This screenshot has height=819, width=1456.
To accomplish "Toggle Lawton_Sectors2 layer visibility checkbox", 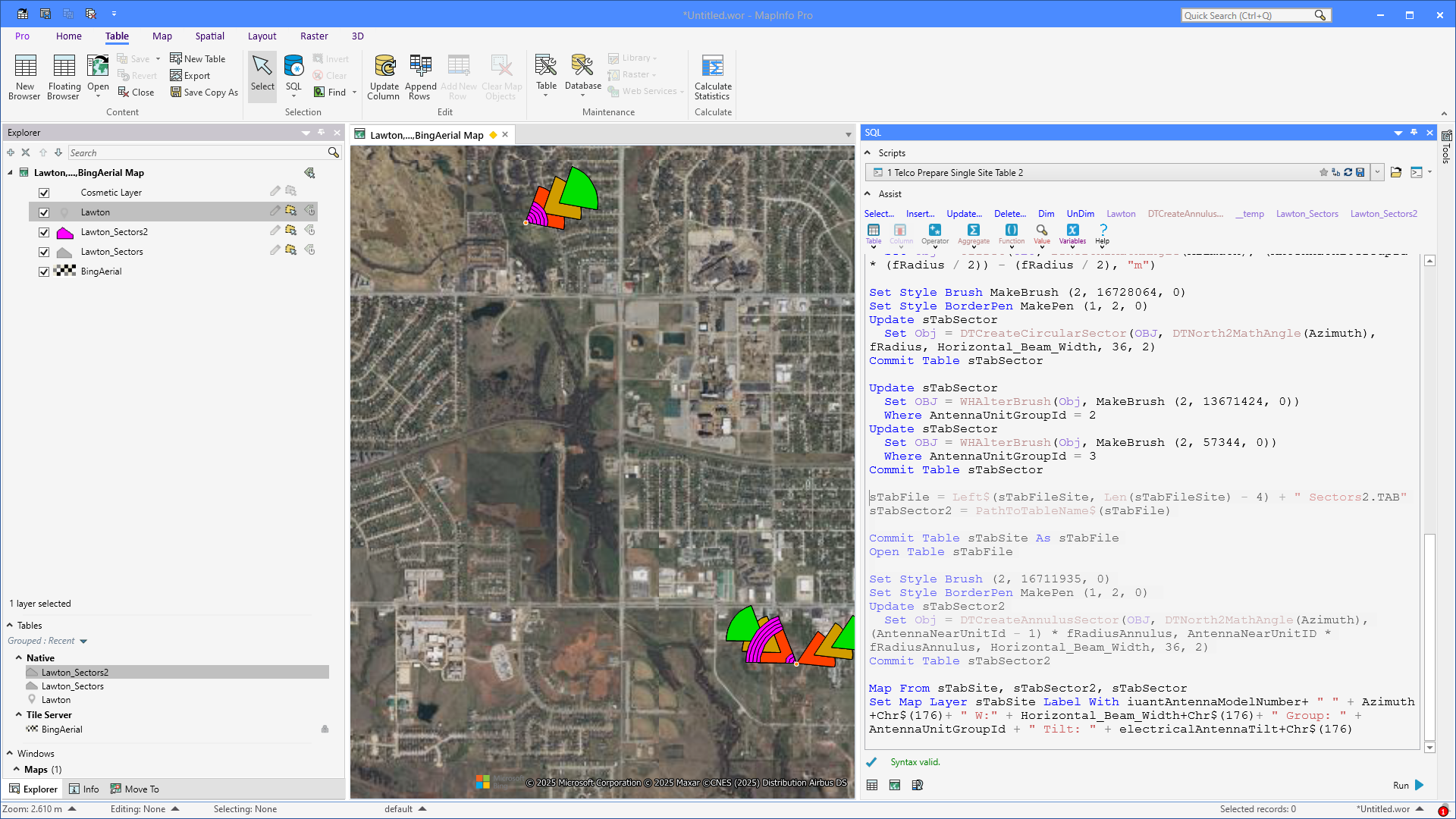I will pos(44,232).
